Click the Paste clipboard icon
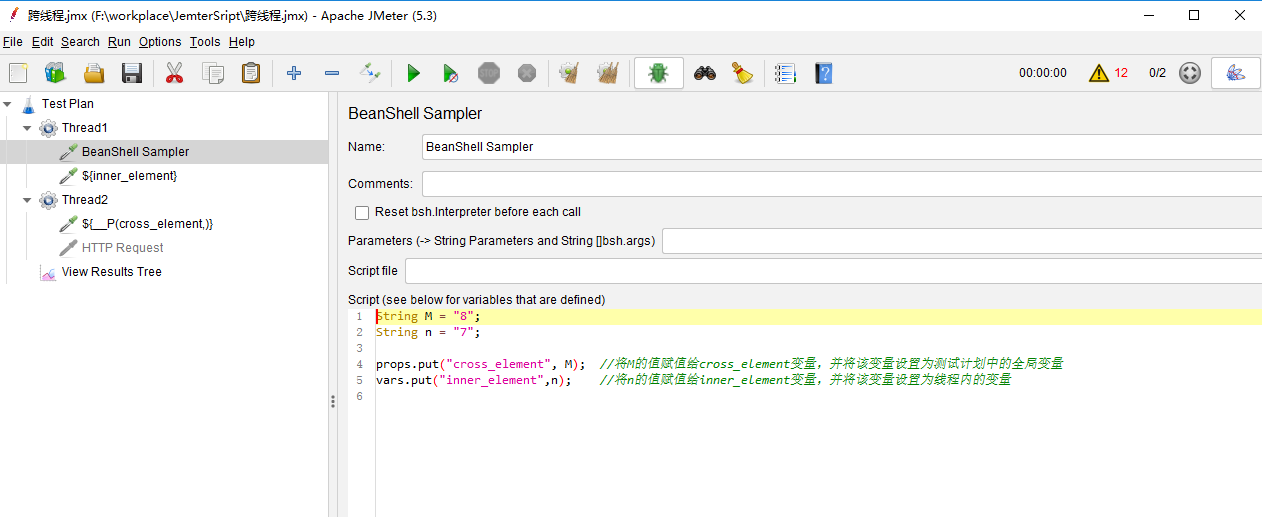Screen dimensions: 1262x517 (x=251, y=73)
